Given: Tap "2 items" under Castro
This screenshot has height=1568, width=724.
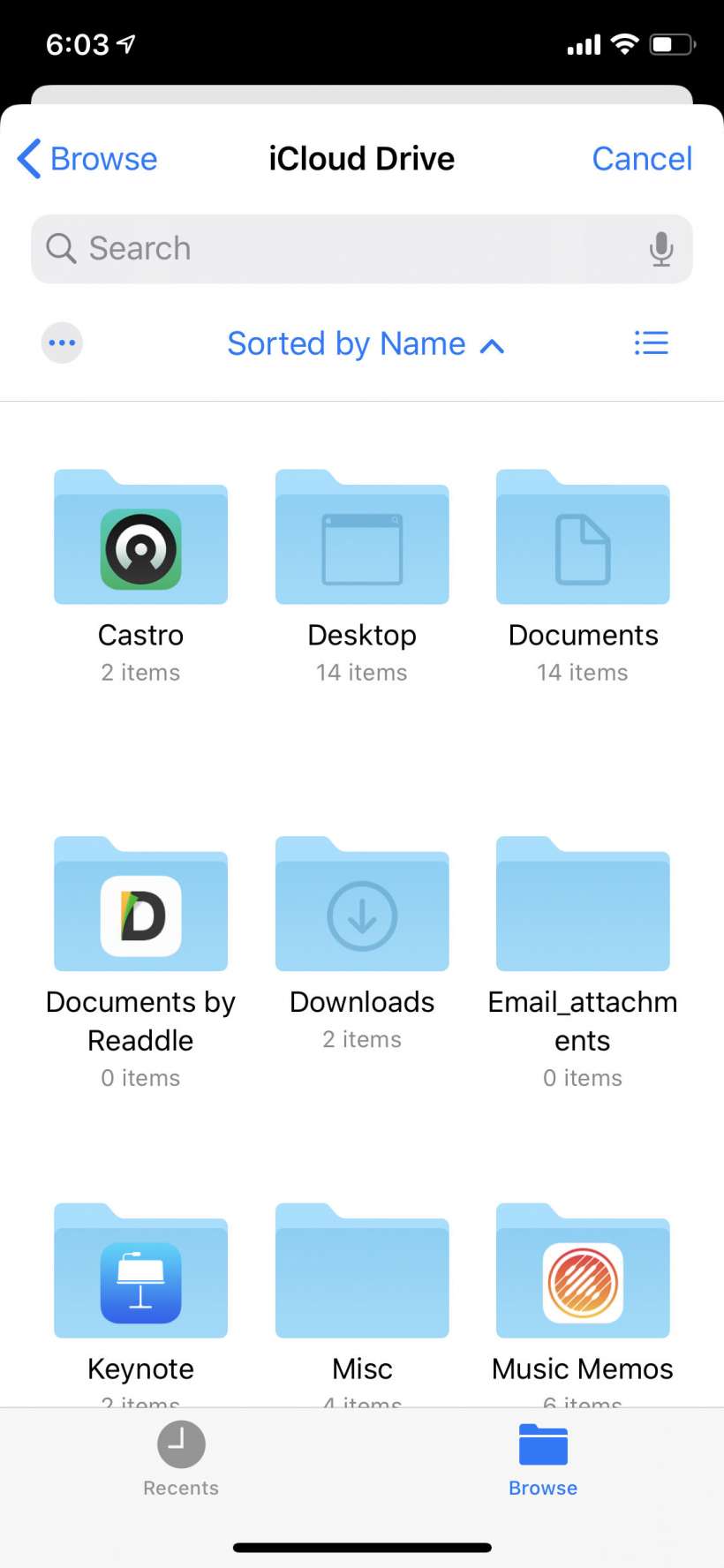Looking at the screenshot, I should [x=140, y=673].
